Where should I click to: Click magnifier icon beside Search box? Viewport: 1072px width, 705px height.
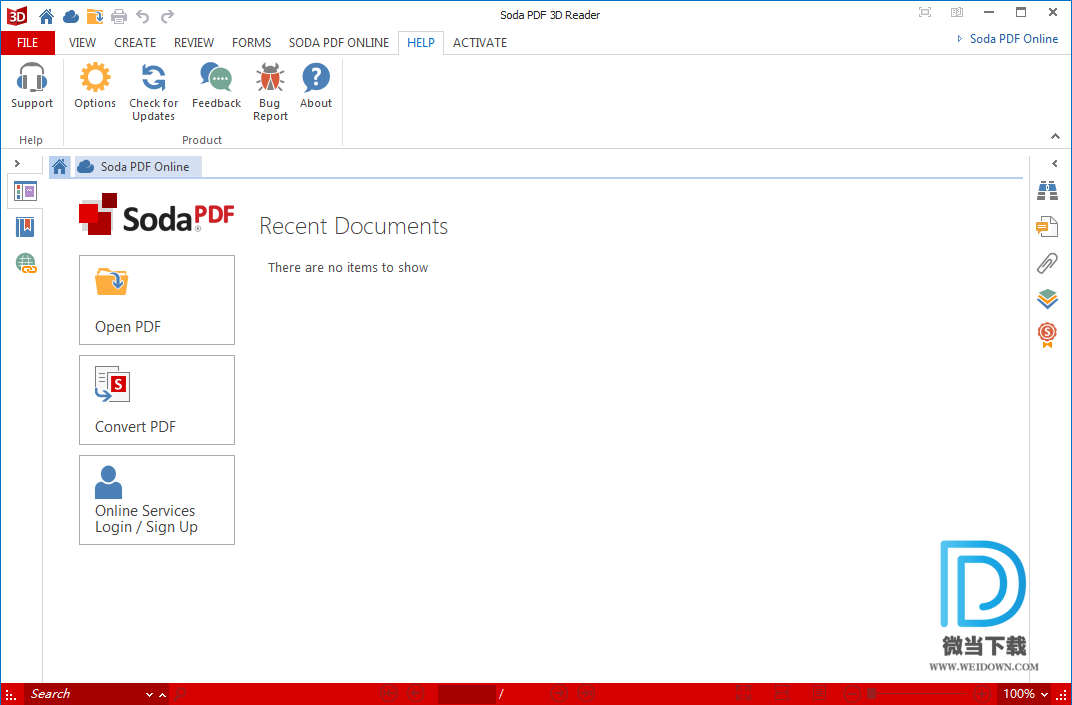tap(180, 694)
